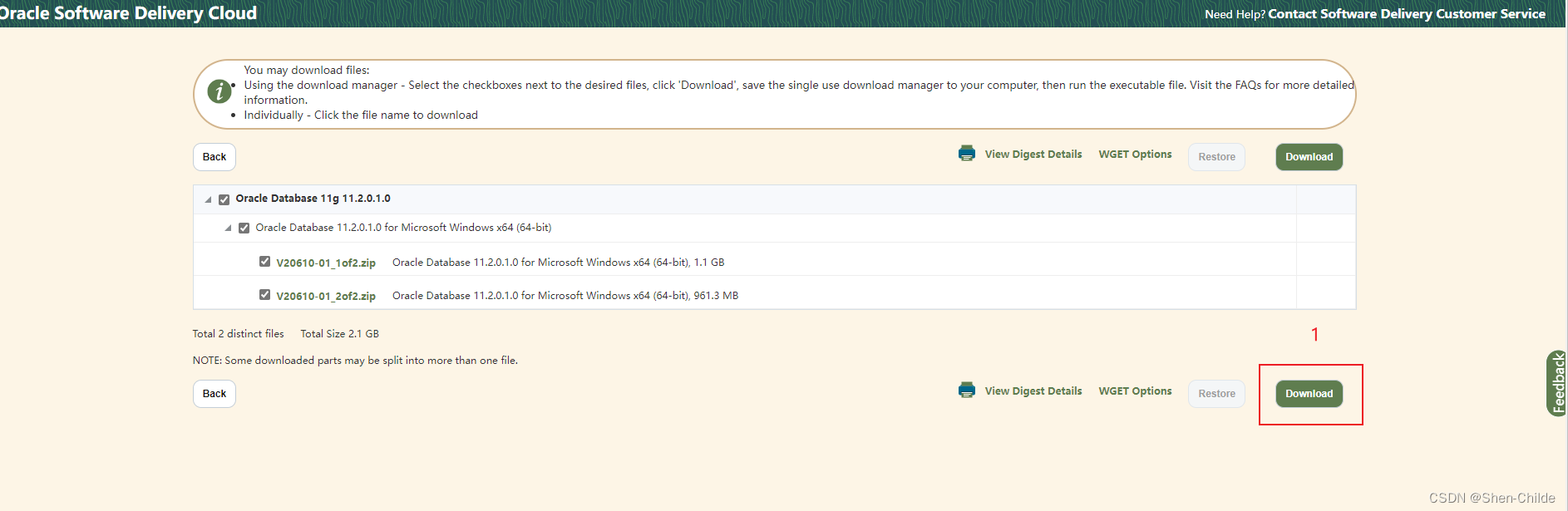Click the 1.1 GB file description text
Viewport: 1568px width, 511px height.
pyautogui.click(x=558, y=263)
